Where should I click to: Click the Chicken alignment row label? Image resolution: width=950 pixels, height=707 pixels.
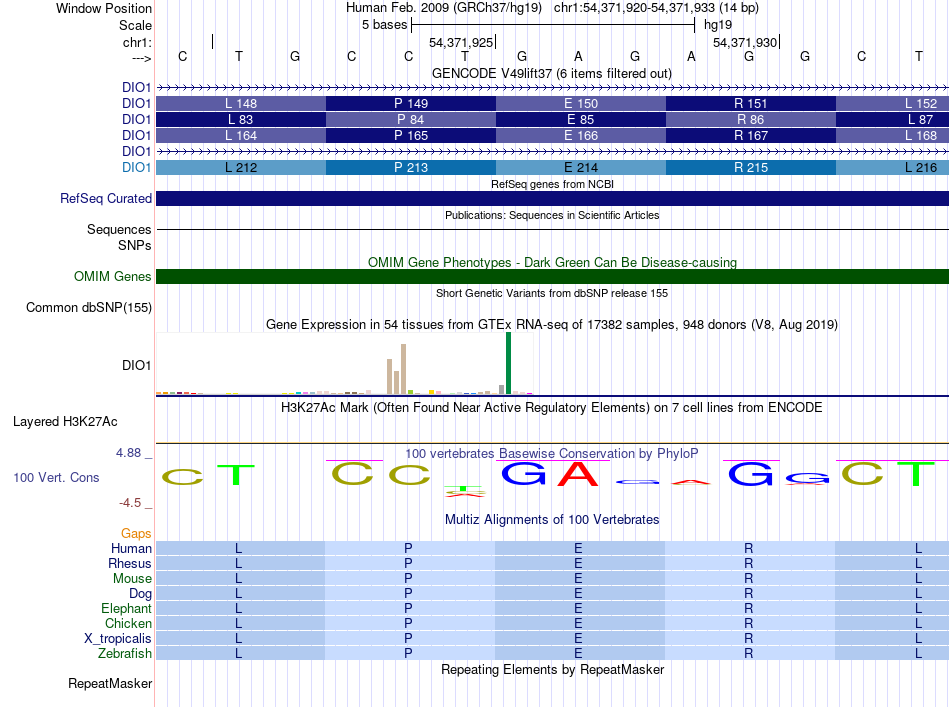[x=128, y=624]
